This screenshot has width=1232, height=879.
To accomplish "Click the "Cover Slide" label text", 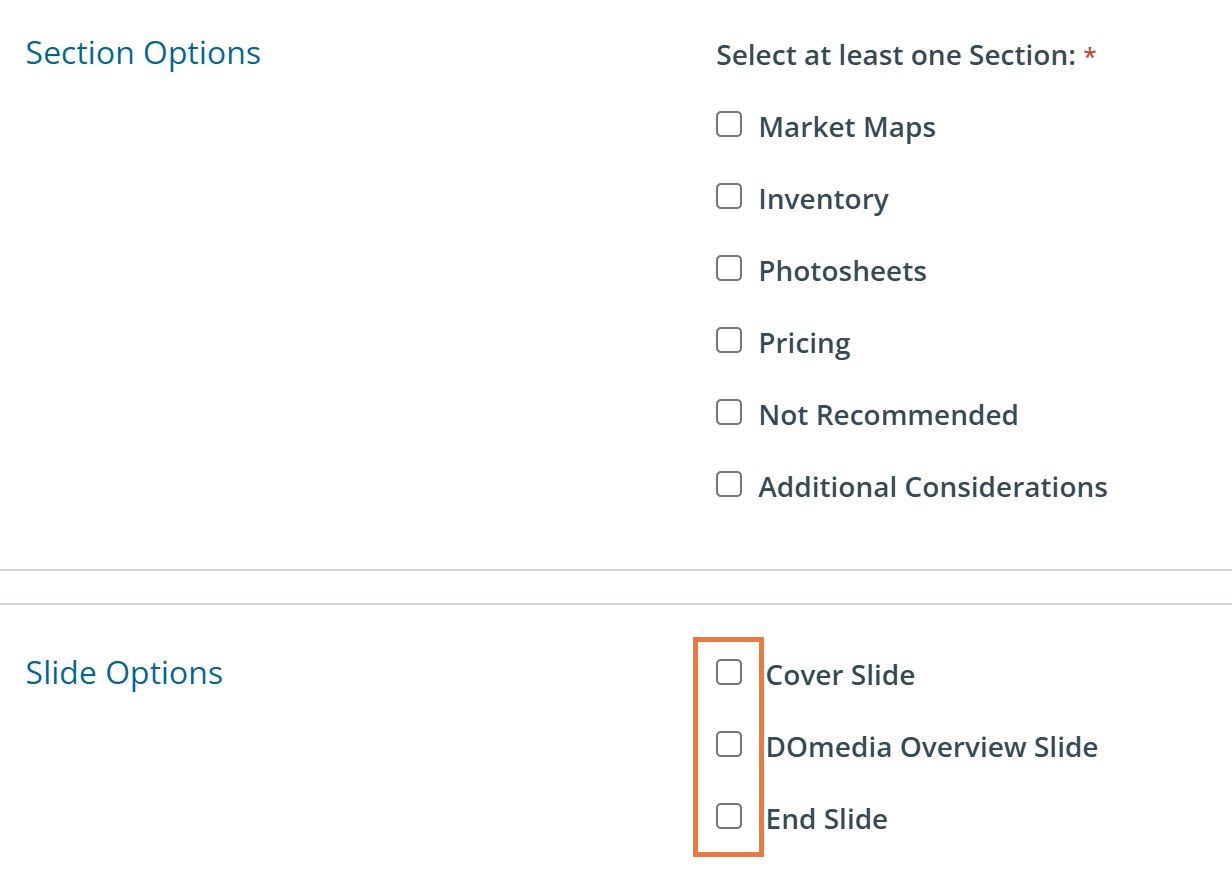I will pos(840,676).
